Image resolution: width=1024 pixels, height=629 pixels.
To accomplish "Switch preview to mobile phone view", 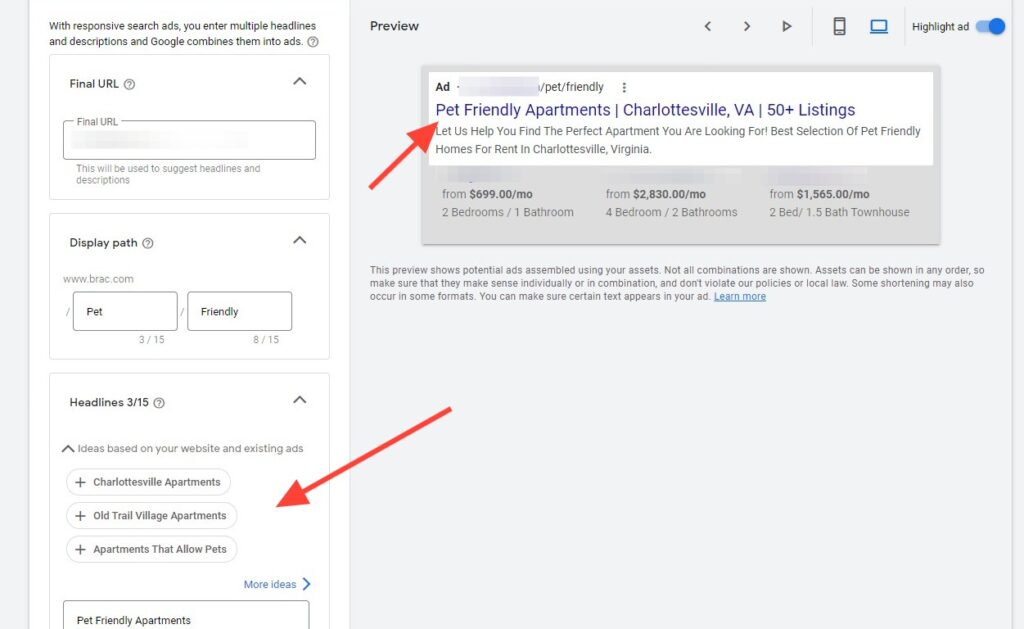I will [841, 26].
